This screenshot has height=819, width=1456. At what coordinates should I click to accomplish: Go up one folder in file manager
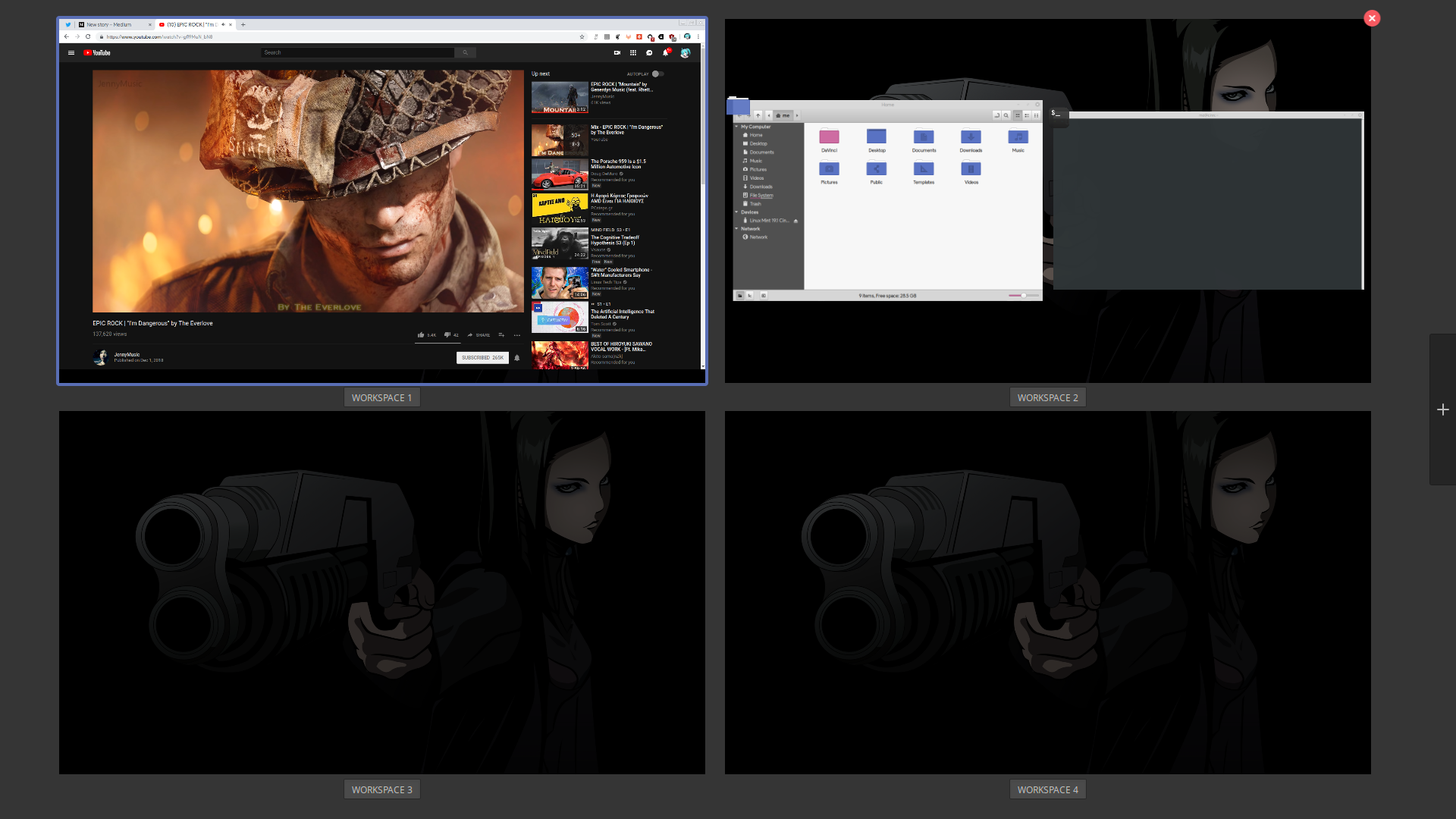tap(758, 115)
